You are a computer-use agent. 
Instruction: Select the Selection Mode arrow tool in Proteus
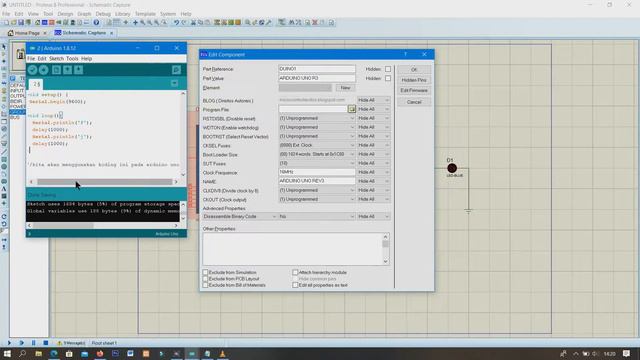pos(4,47)
